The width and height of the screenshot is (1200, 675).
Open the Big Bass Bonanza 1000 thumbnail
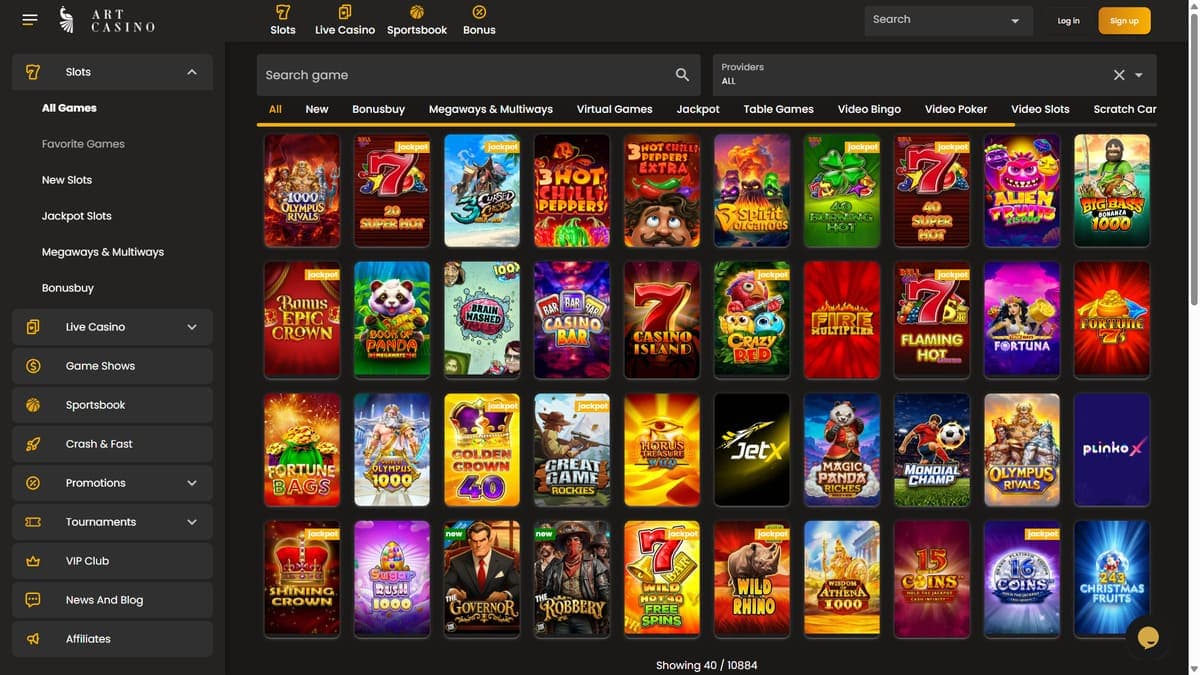pos(1112,191)
